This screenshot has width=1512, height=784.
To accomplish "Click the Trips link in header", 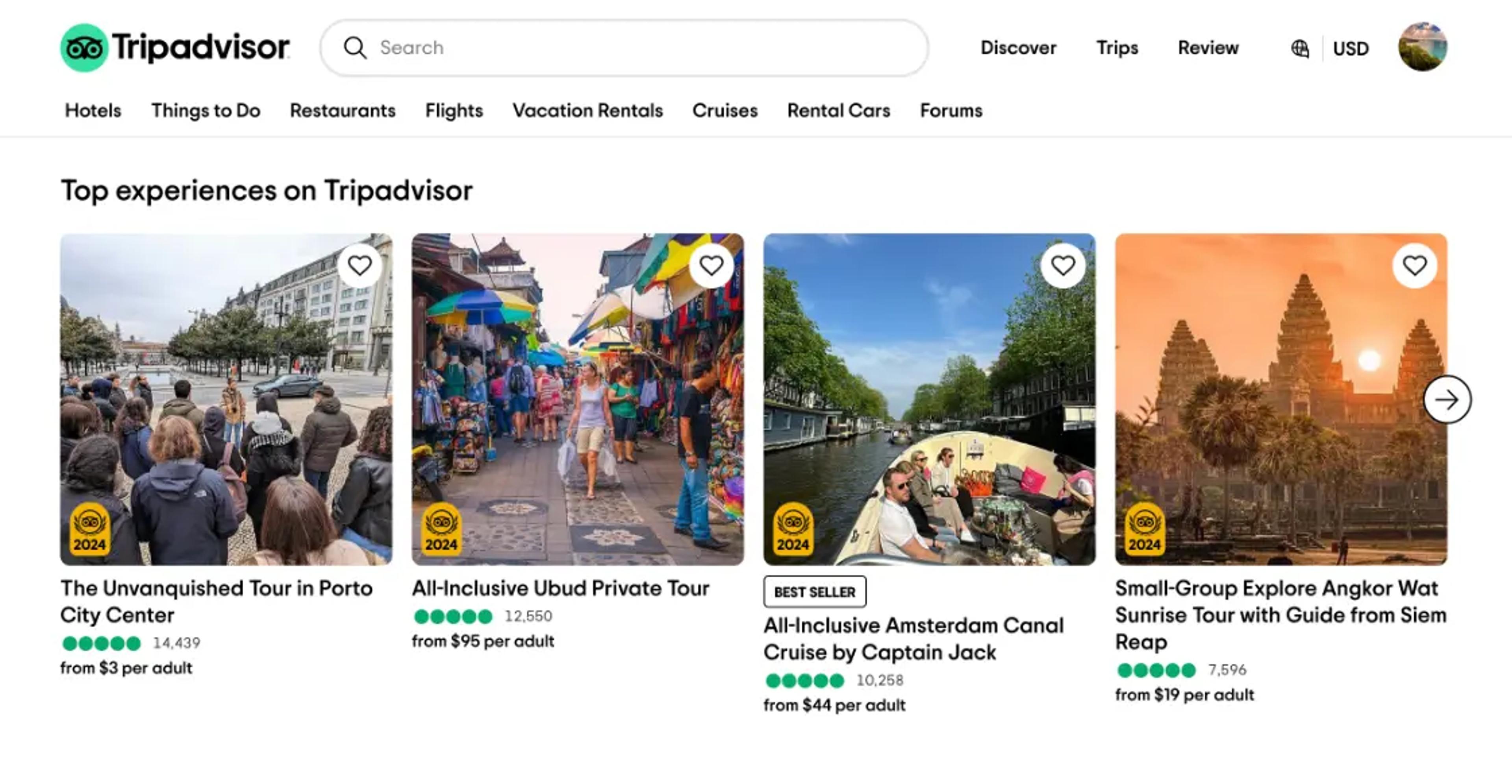I will [1117, 48].
